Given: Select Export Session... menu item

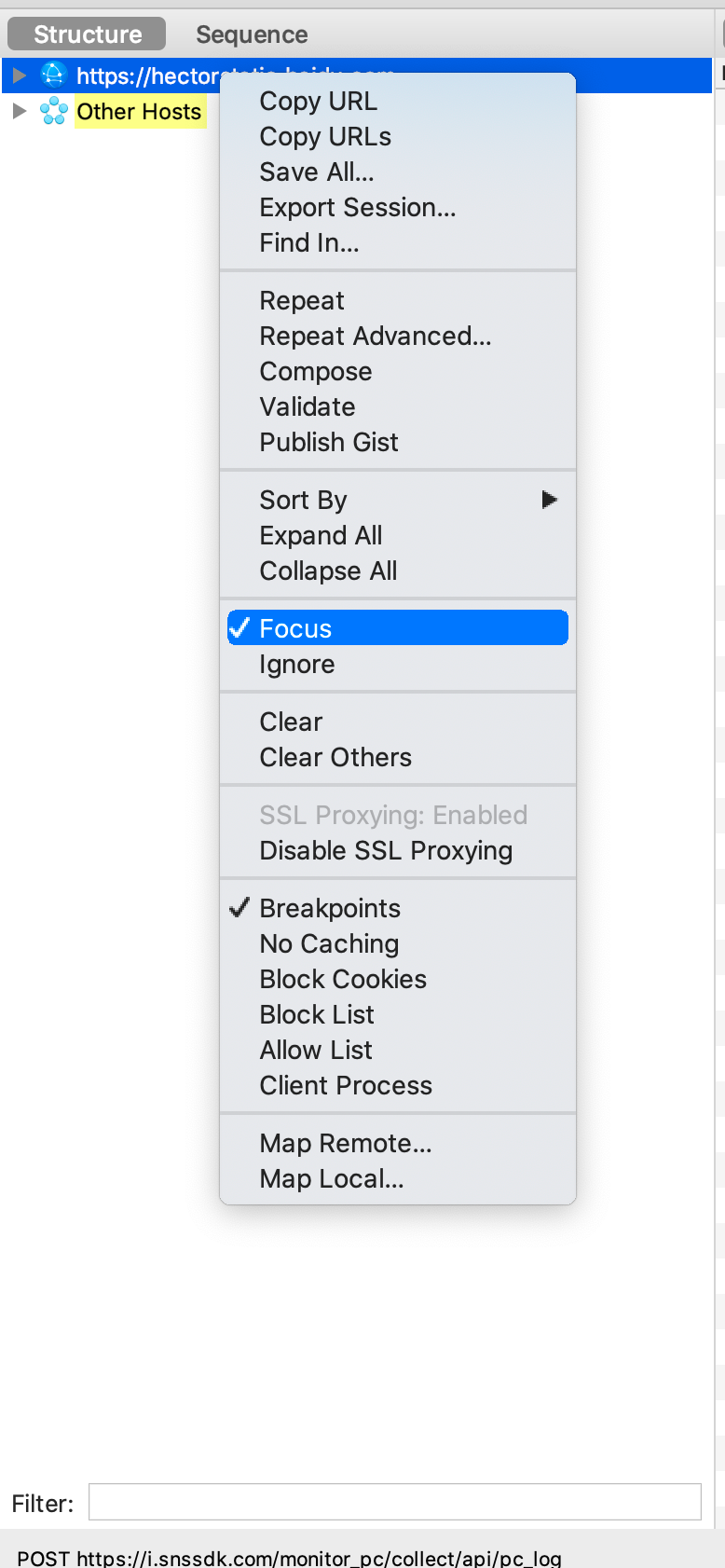Looking at the screenshot, I should pos(358,208).
